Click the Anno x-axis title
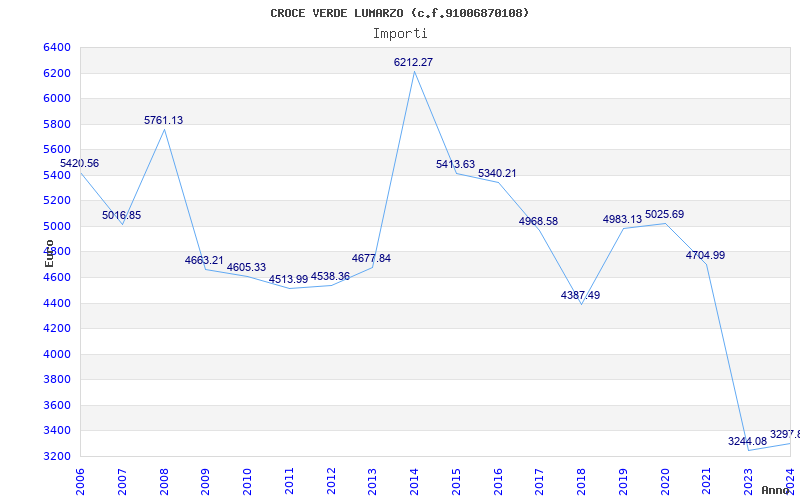 774,491
